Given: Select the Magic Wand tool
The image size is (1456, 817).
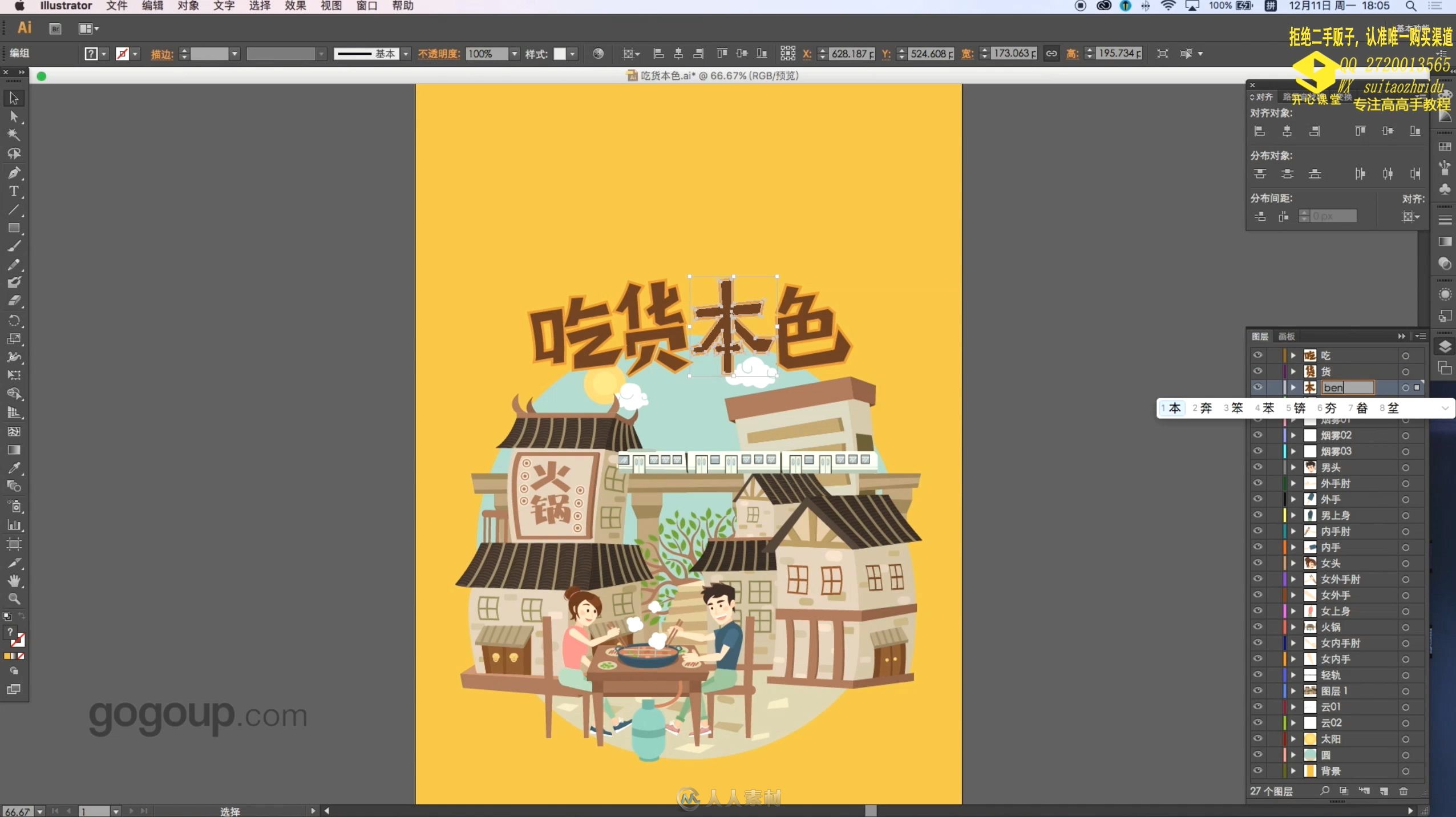Looking at the screenshot, I should (x=14, y=135).
